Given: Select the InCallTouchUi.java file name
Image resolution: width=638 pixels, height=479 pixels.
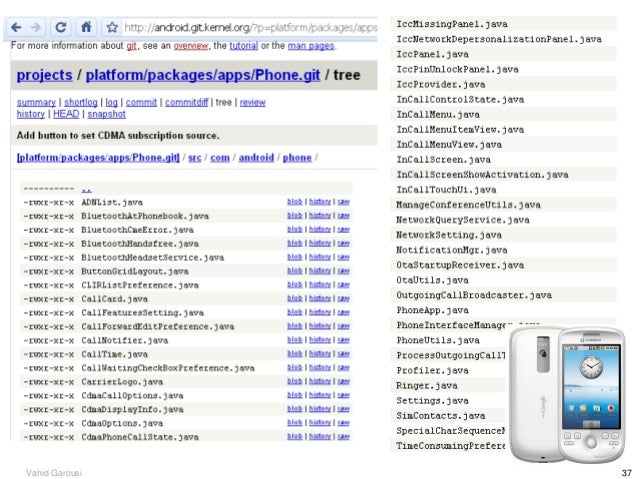Looking at the screenshot, I should pos(446,190).
